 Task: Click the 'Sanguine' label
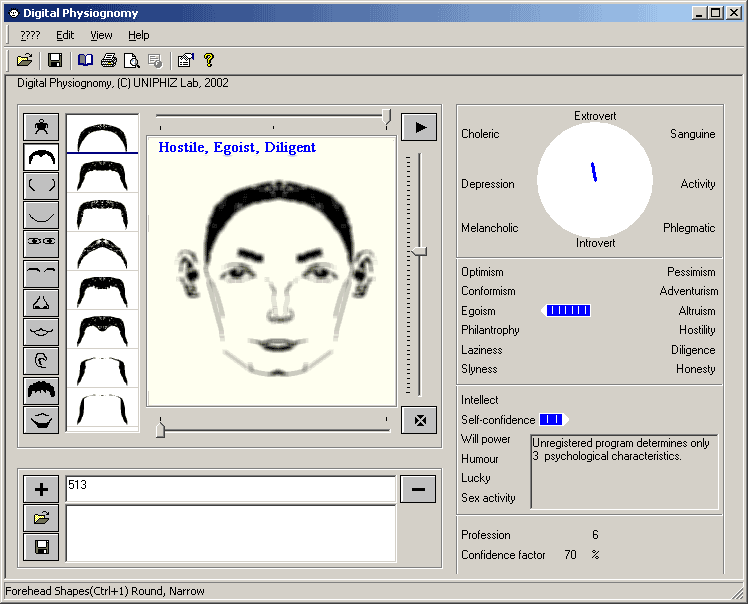pos(692,134)
